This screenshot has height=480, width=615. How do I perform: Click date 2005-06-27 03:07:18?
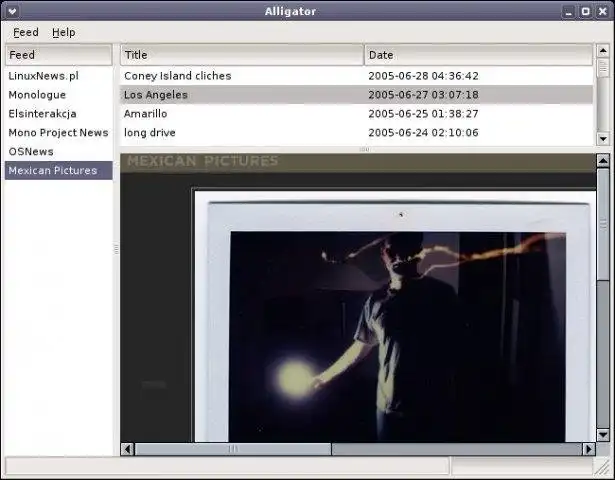423,95
